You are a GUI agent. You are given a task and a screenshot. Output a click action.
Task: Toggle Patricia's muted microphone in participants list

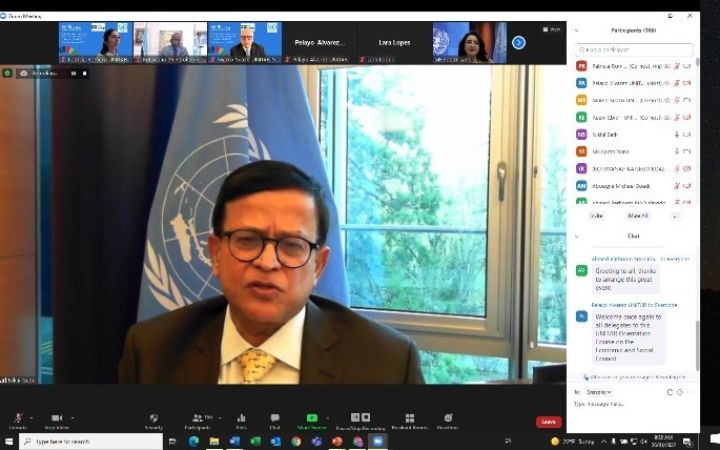(676, 66)
